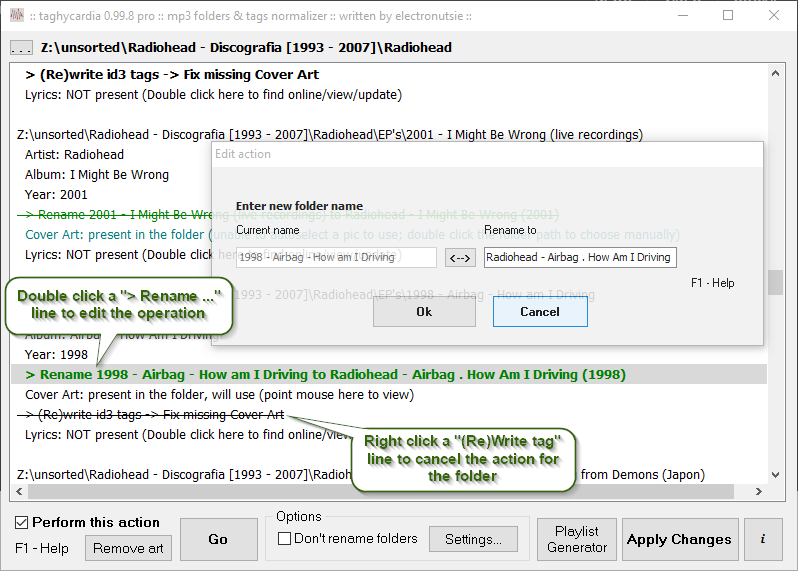Click "Cover Art: present in the folder, will use" line
Image resolution: width=798 pixels, height=571 pixels.
(219, 395)
